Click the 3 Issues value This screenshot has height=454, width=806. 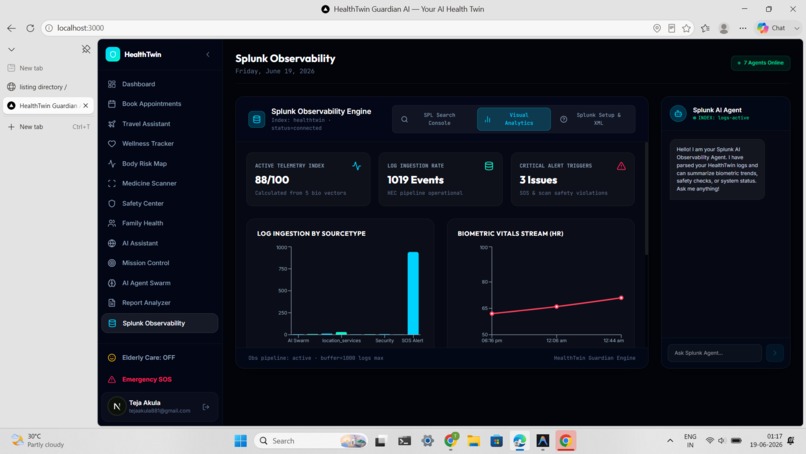coord(538,180)
